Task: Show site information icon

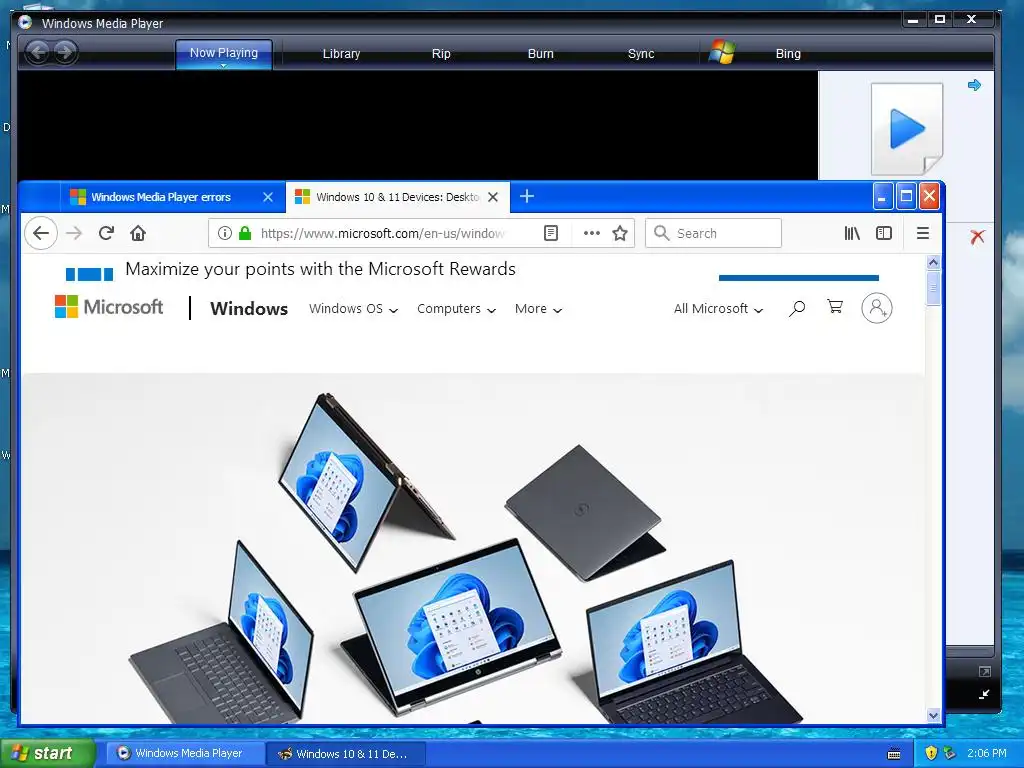Action: tap(225, 233)
